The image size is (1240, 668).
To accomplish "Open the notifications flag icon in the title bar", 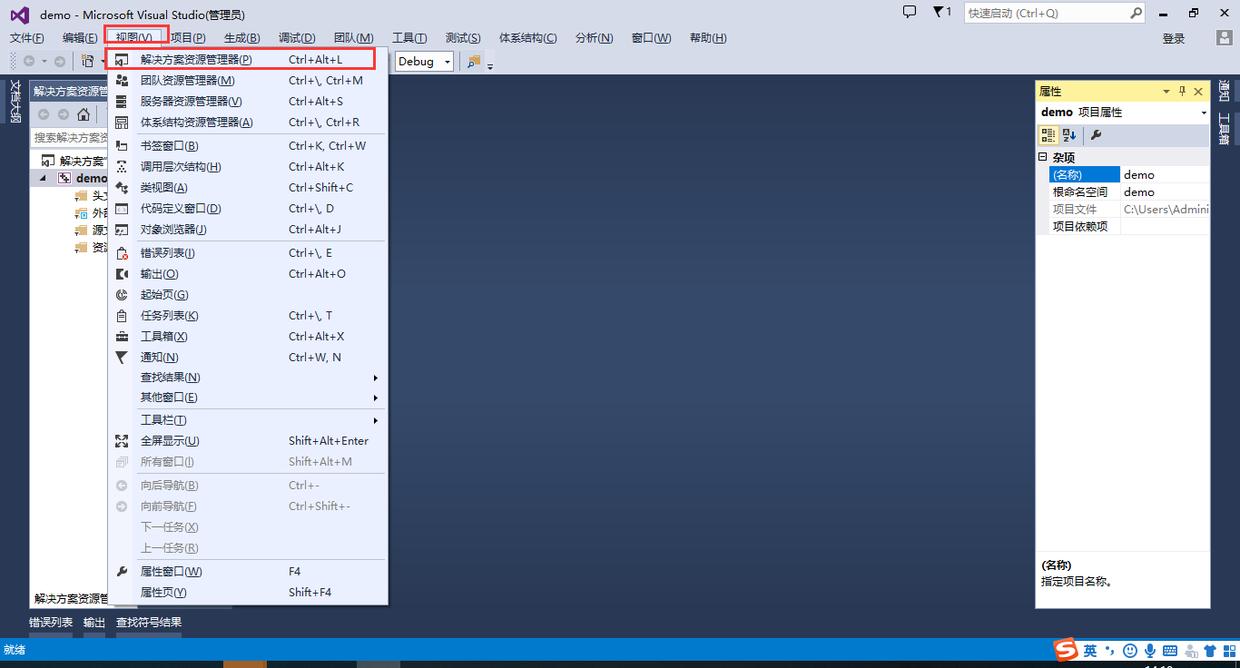I will [941, 12].
